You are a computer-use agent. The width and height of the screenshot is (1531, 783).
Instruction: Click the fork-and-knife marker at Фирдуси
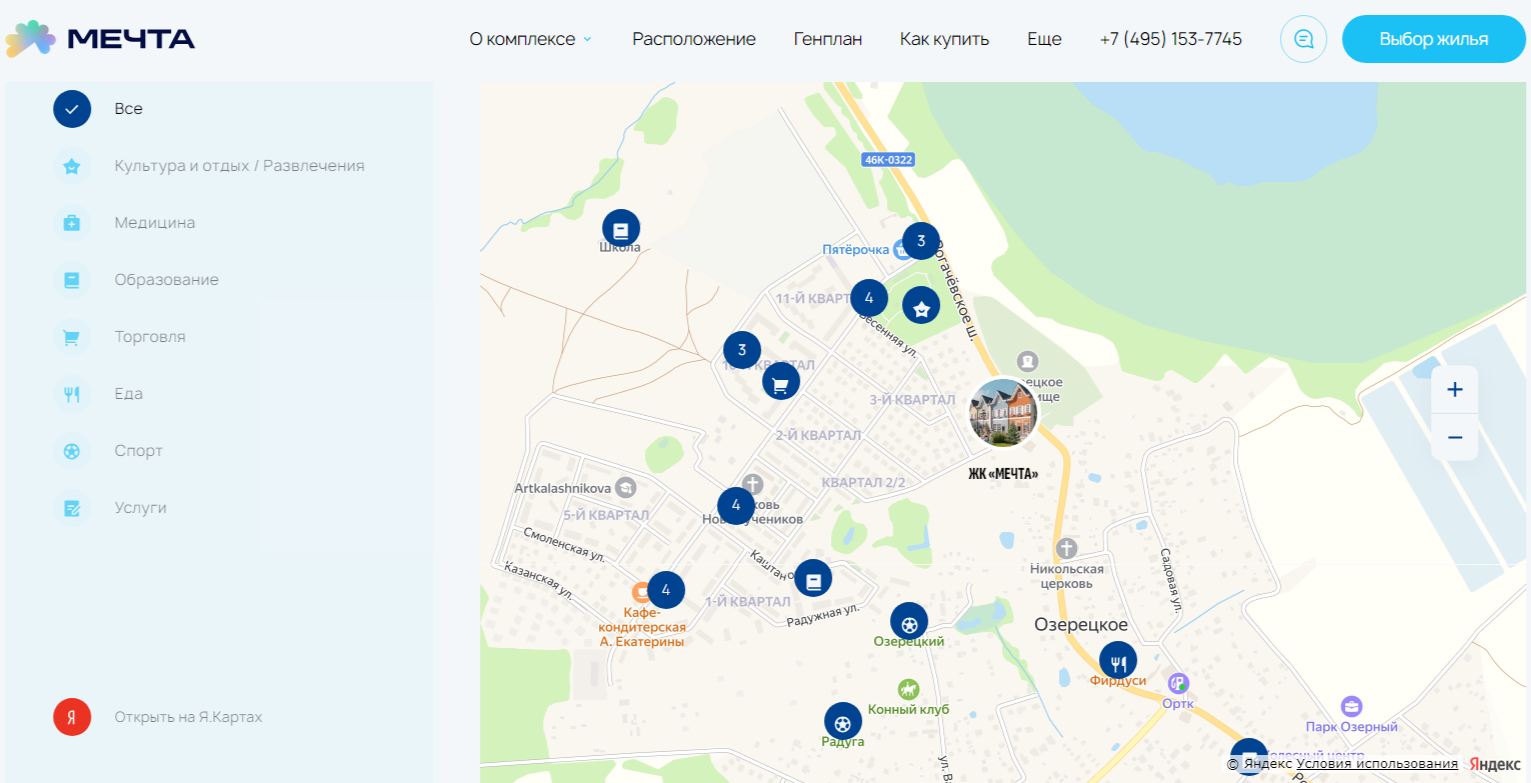click(1117, 661)
